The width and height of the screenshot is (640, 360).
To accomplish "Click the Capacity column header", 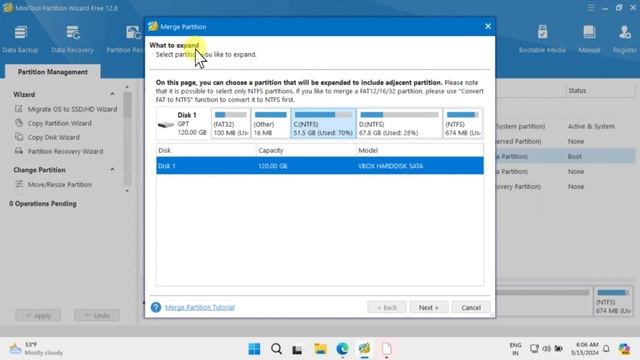I will tap(306, 150).
